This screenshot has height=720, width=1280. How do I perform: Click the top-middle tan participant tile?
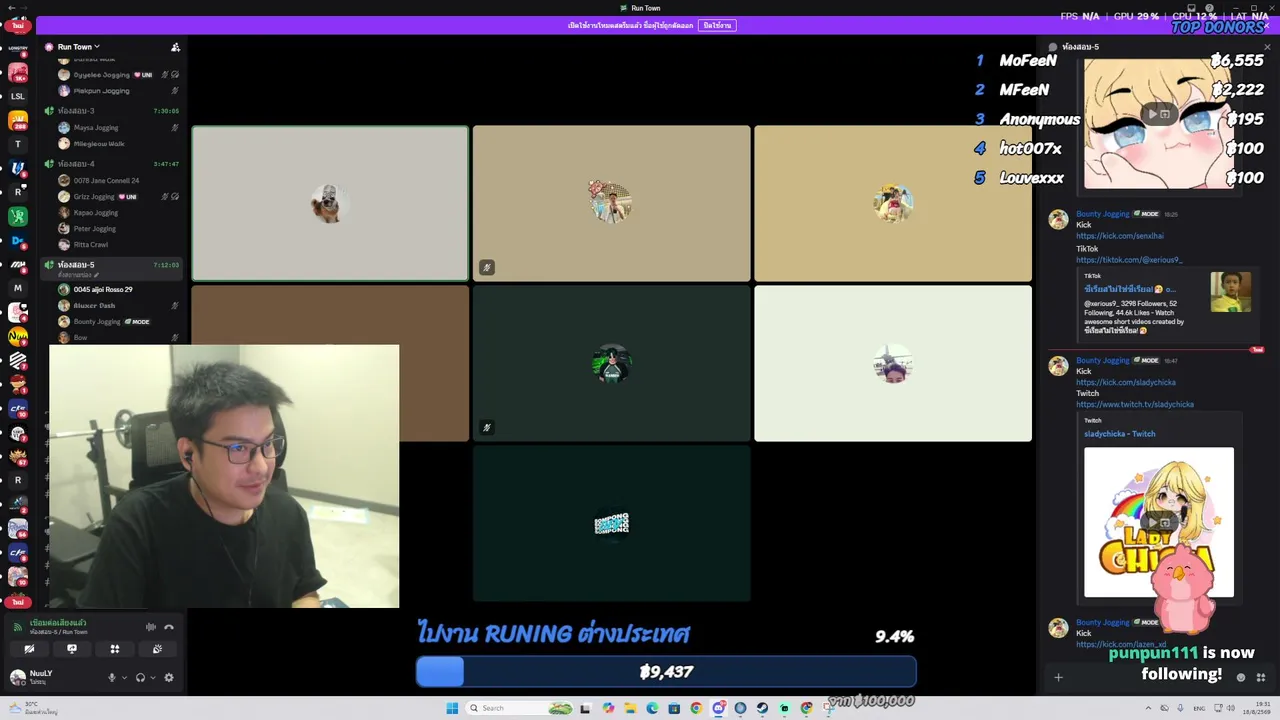pyautogui.click(x=611, y=203)
